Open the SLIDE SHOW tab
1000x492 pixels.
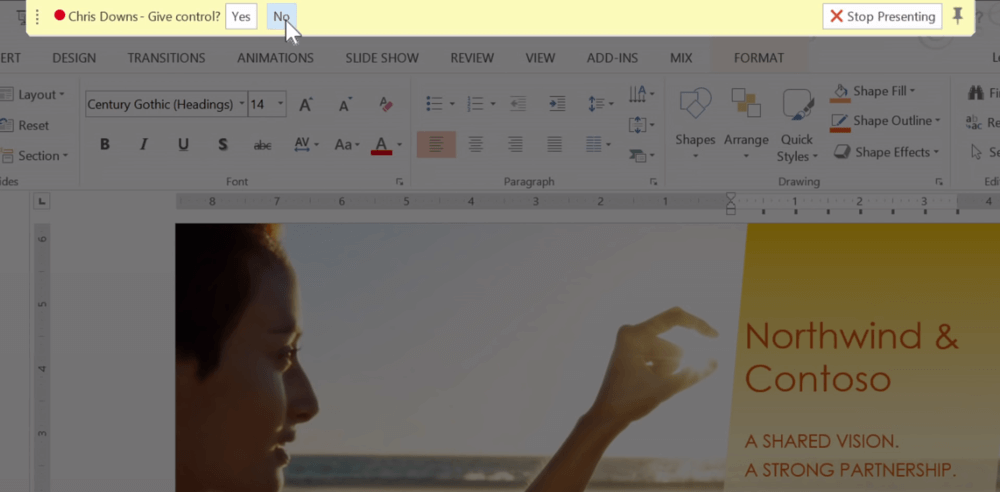coord(382,58)
